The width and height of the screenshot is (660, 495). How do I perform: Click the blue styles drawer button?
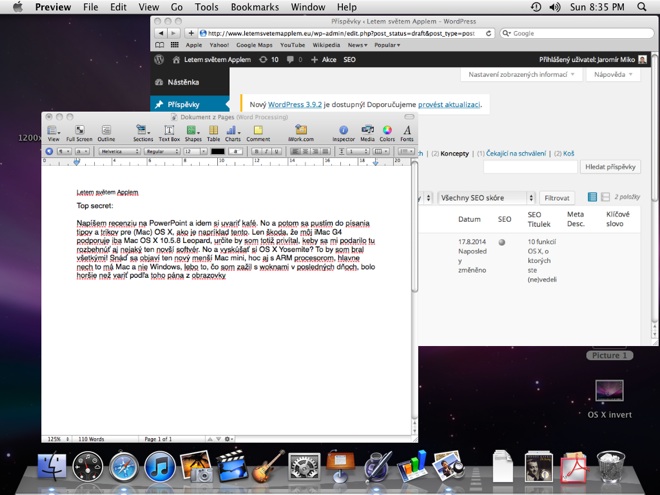49,151
